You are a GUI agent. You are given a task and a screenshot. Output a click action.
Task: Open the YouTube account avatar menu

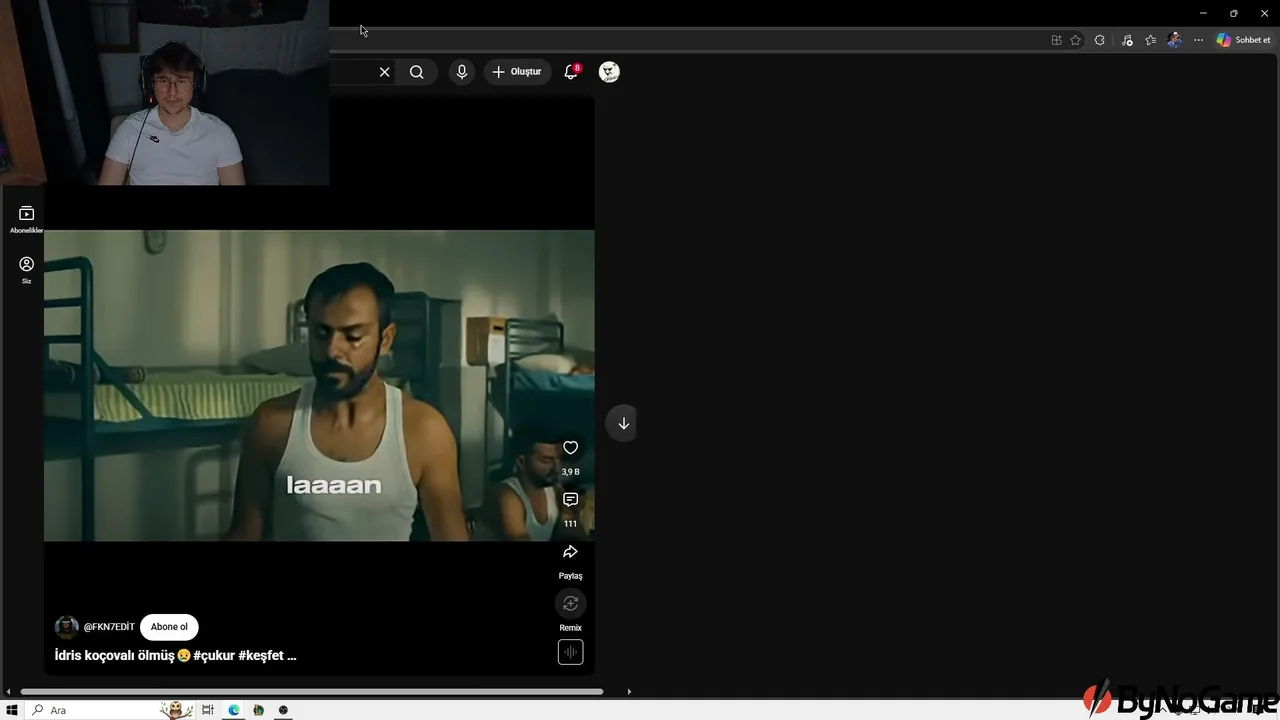click(x=609, y=72)
